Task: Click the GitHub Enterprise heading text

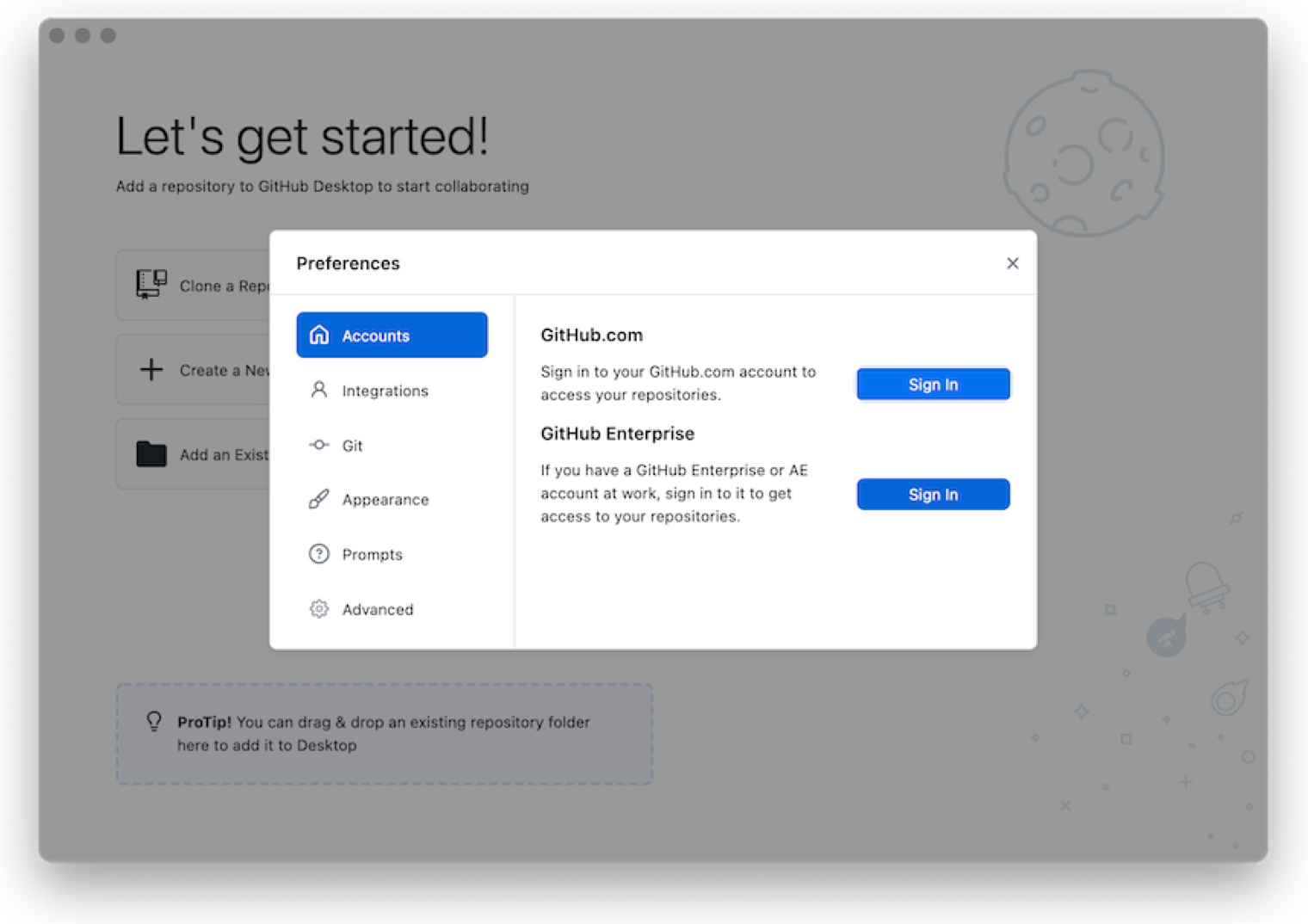Action: click(x=618, y=434)
